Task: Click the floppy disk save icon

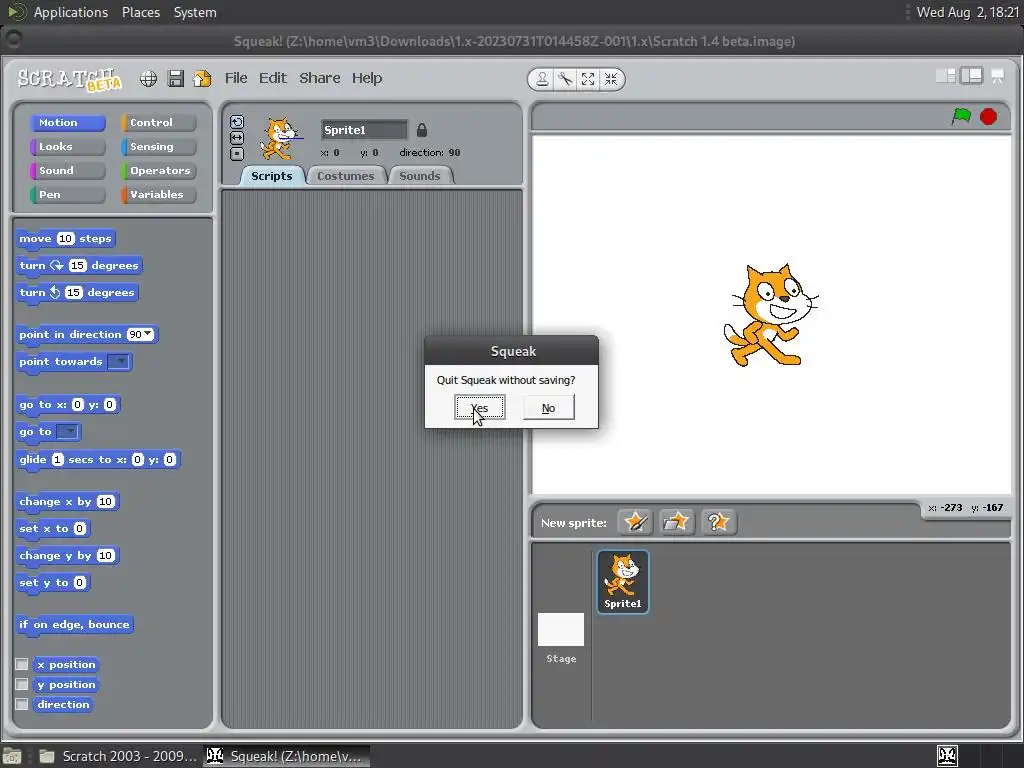Action: tap(176, 79)
